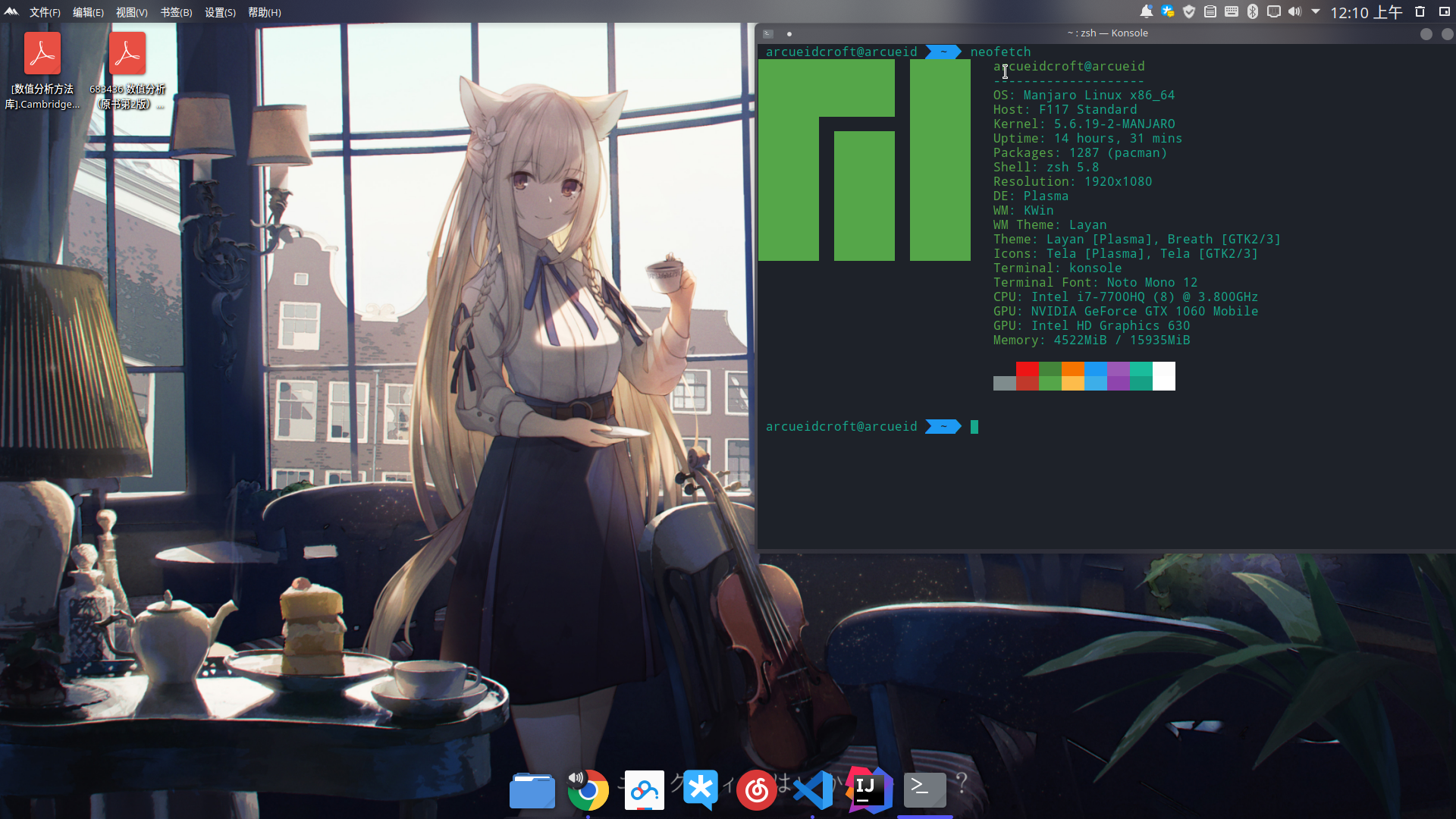1456x819 pixels.
Task: Click the blue asterisk chat tray icon
Action: 1168,11
